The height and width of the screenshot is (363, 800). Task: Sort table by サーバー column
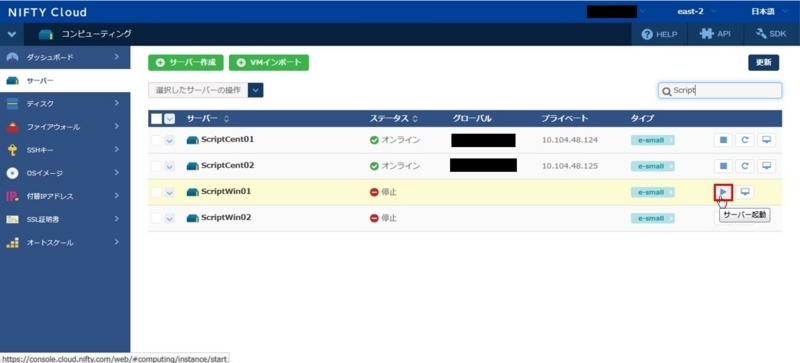tap(207, 118)
